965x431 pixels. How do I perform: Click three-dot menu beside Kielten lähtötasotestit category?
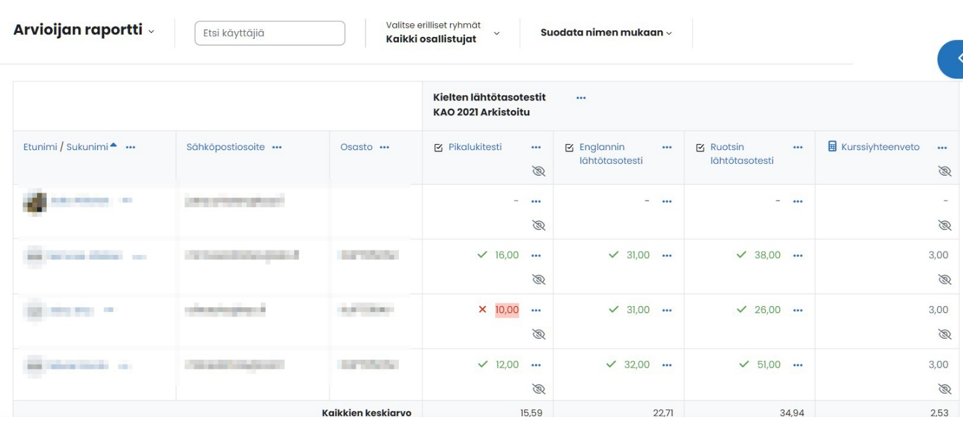point(581,98)
